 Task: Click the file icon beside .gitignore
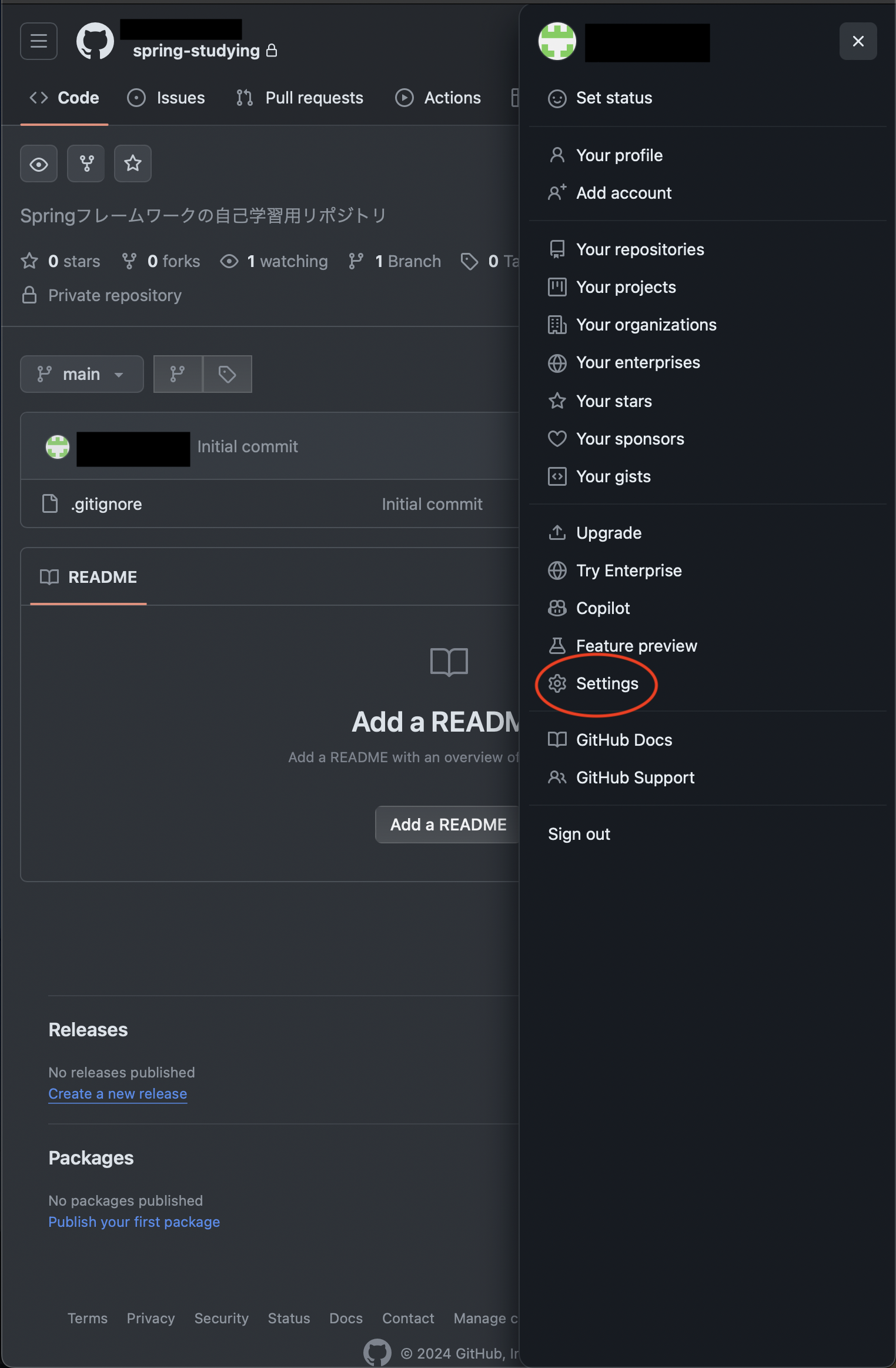coord(50,503)
